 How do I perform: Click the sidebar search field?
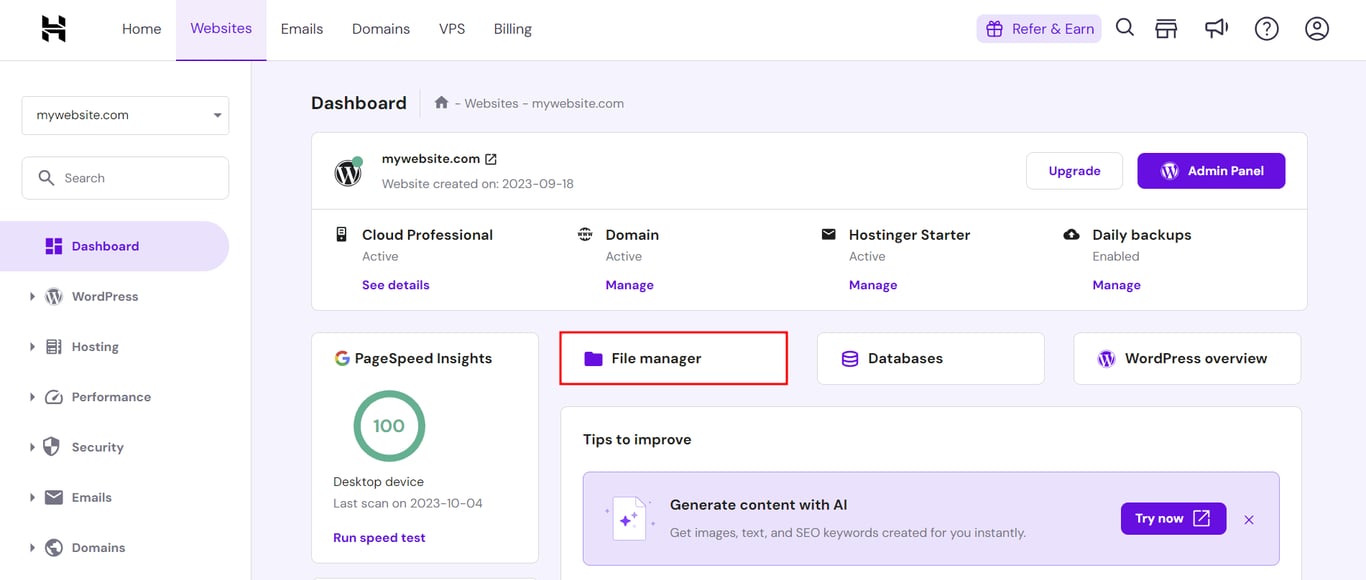[124, 177]
